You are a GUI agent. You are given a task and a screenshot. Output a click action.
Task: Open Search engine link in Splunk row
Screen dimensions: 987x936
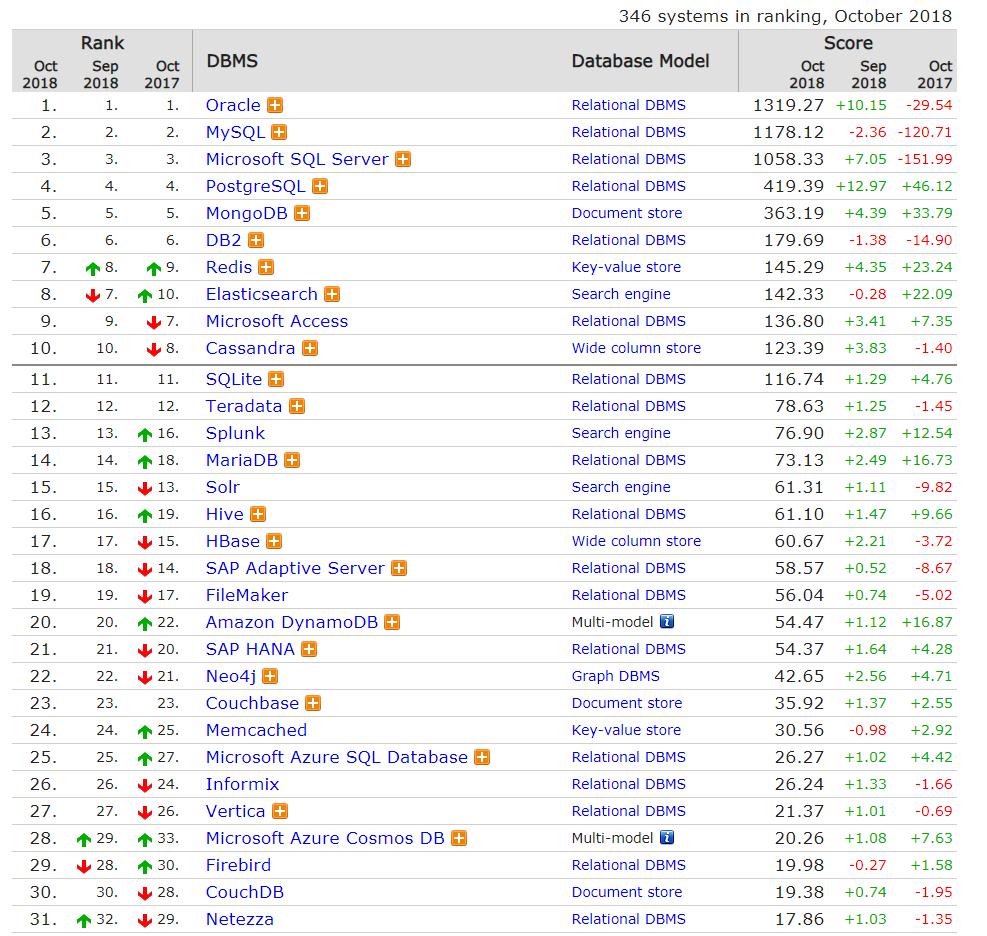(621, 433)
